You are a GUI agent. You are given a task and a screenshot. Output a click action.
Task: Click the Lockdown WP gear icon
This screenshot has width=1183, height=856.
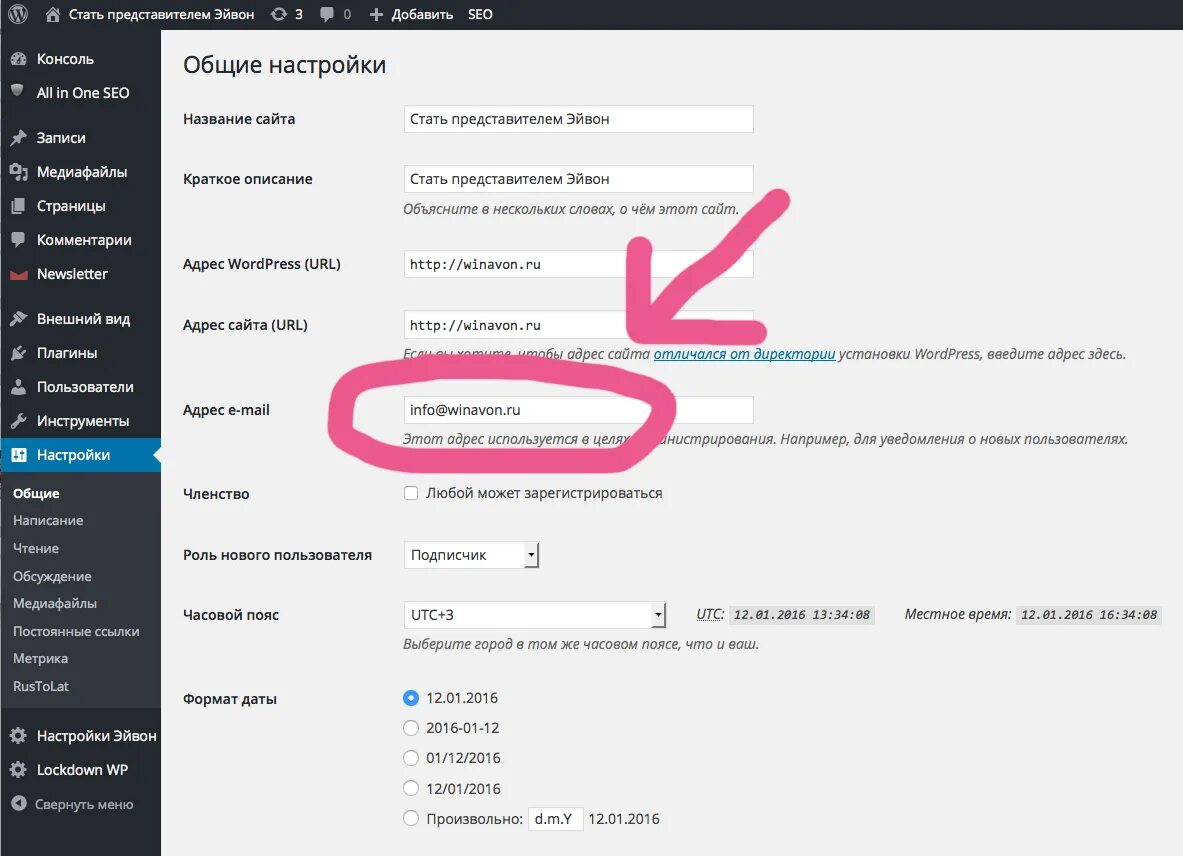18,769
